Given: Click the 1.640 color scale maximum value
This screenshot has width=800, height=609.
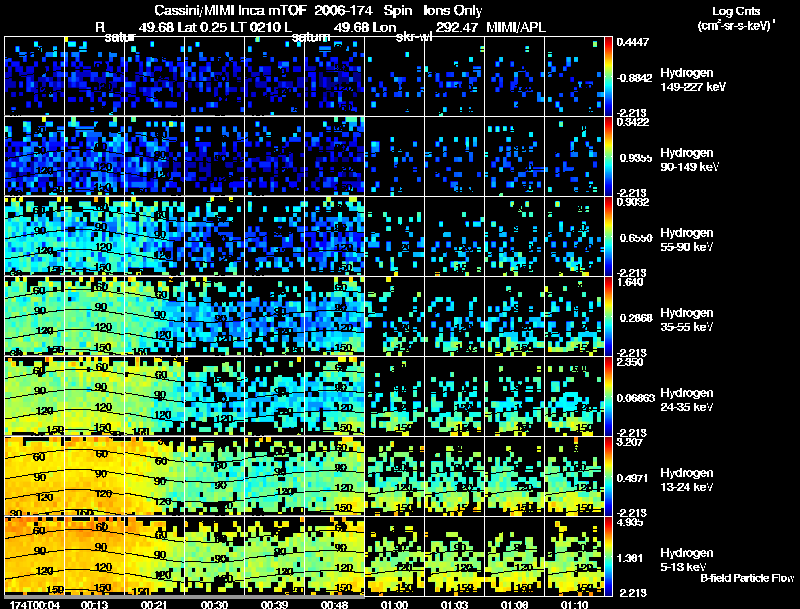Looking at the screenshot, I should tap(630, 282).
